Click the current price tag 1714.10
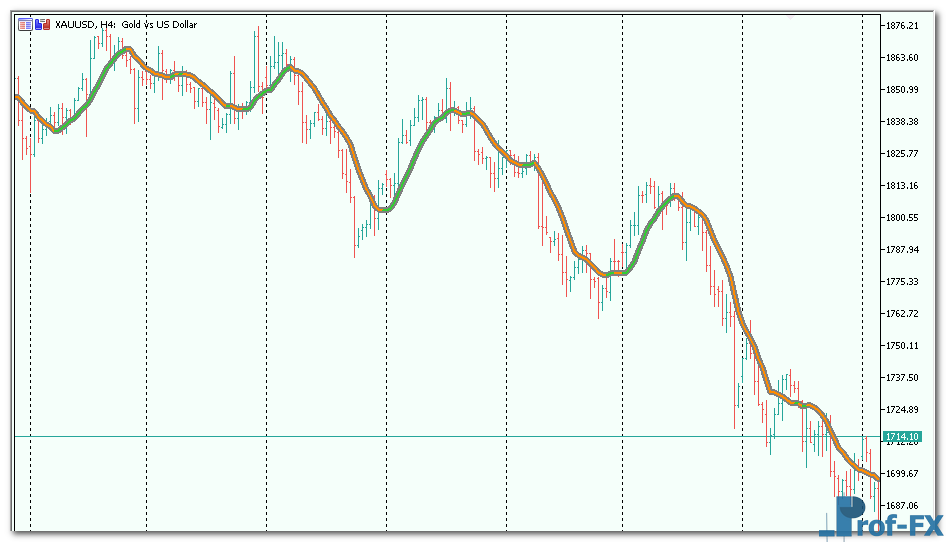 coord(901,437)
